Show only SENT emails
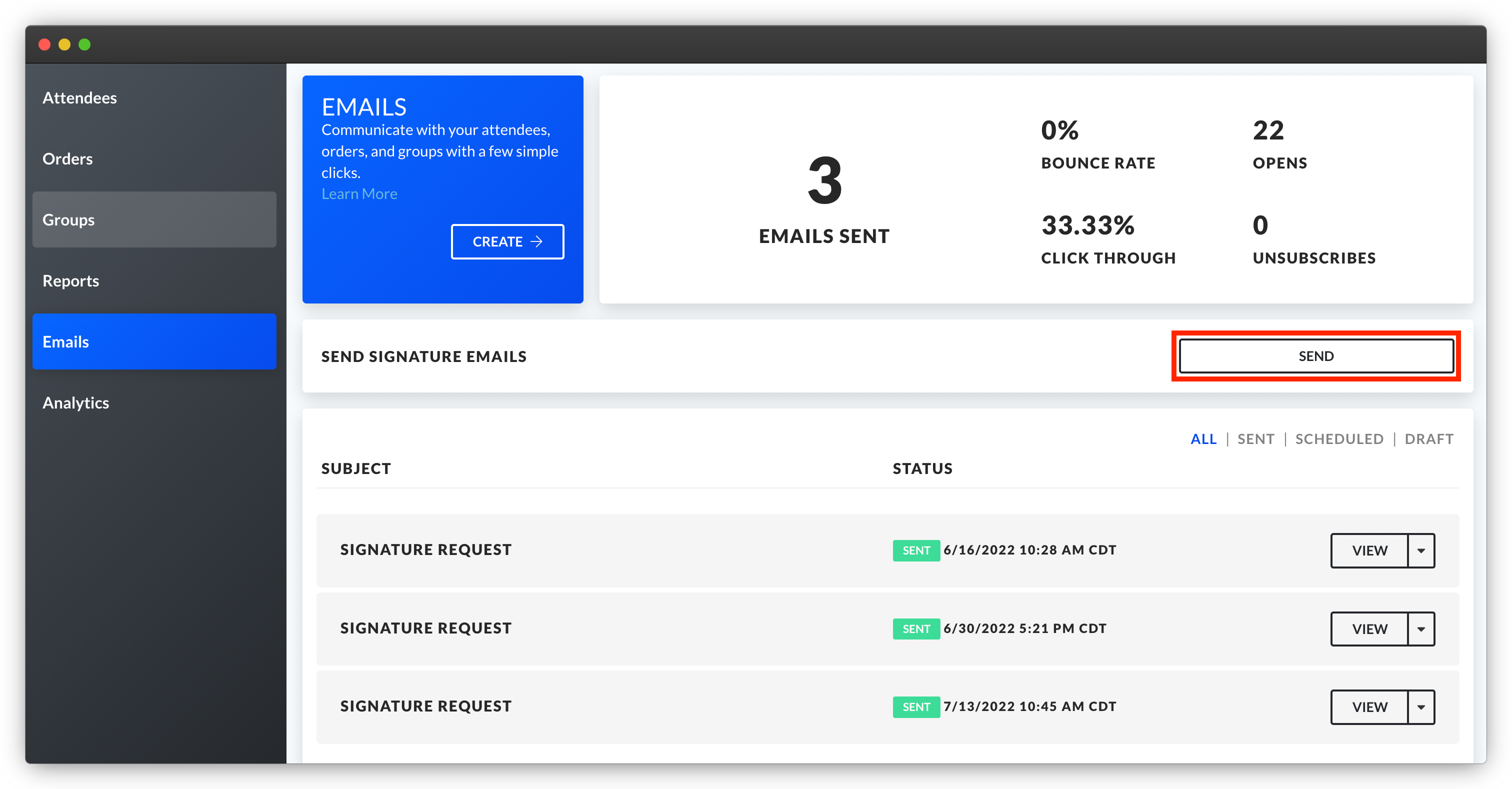1512x789 pixels. (x=1255, y=438)
